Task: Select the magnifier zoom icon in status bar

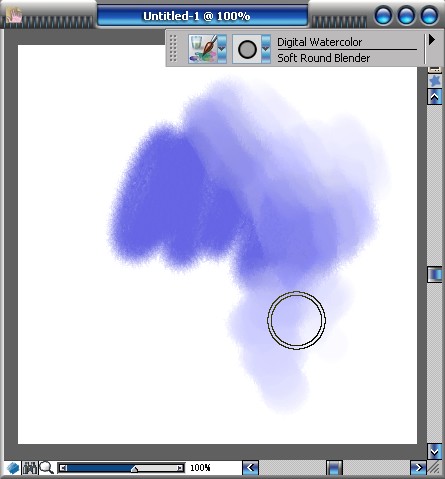Action: [46, 468]
